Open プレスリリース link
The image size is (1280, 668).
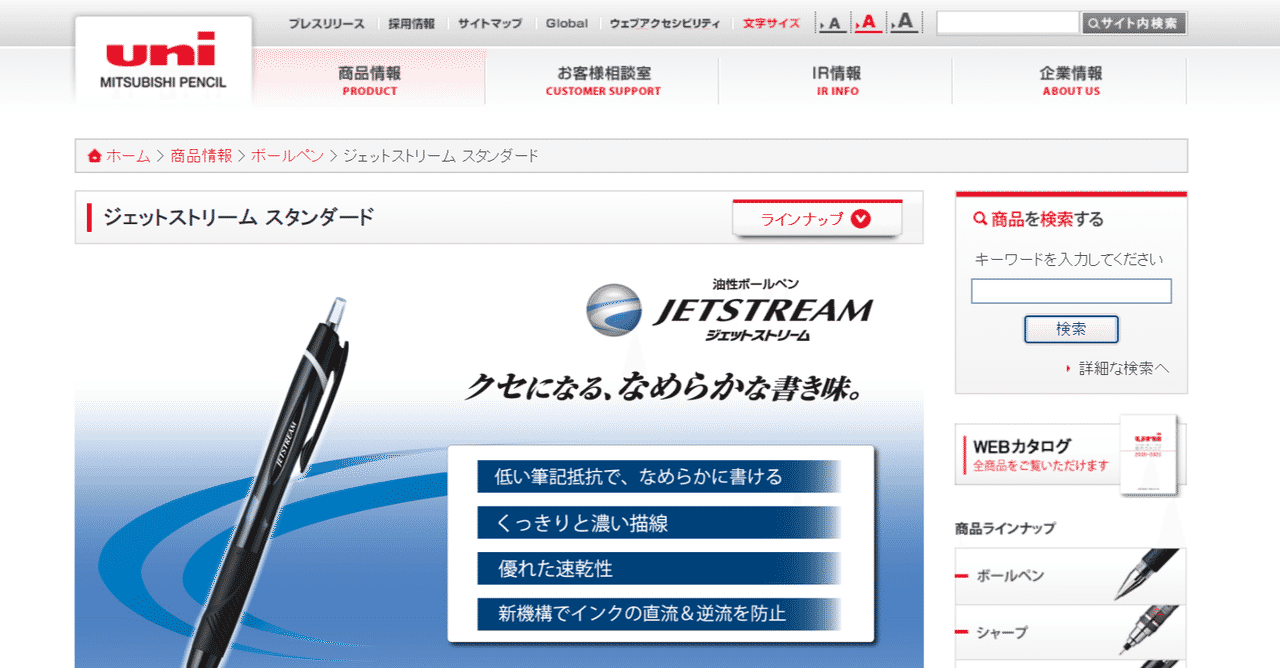(x=326, y=23)
